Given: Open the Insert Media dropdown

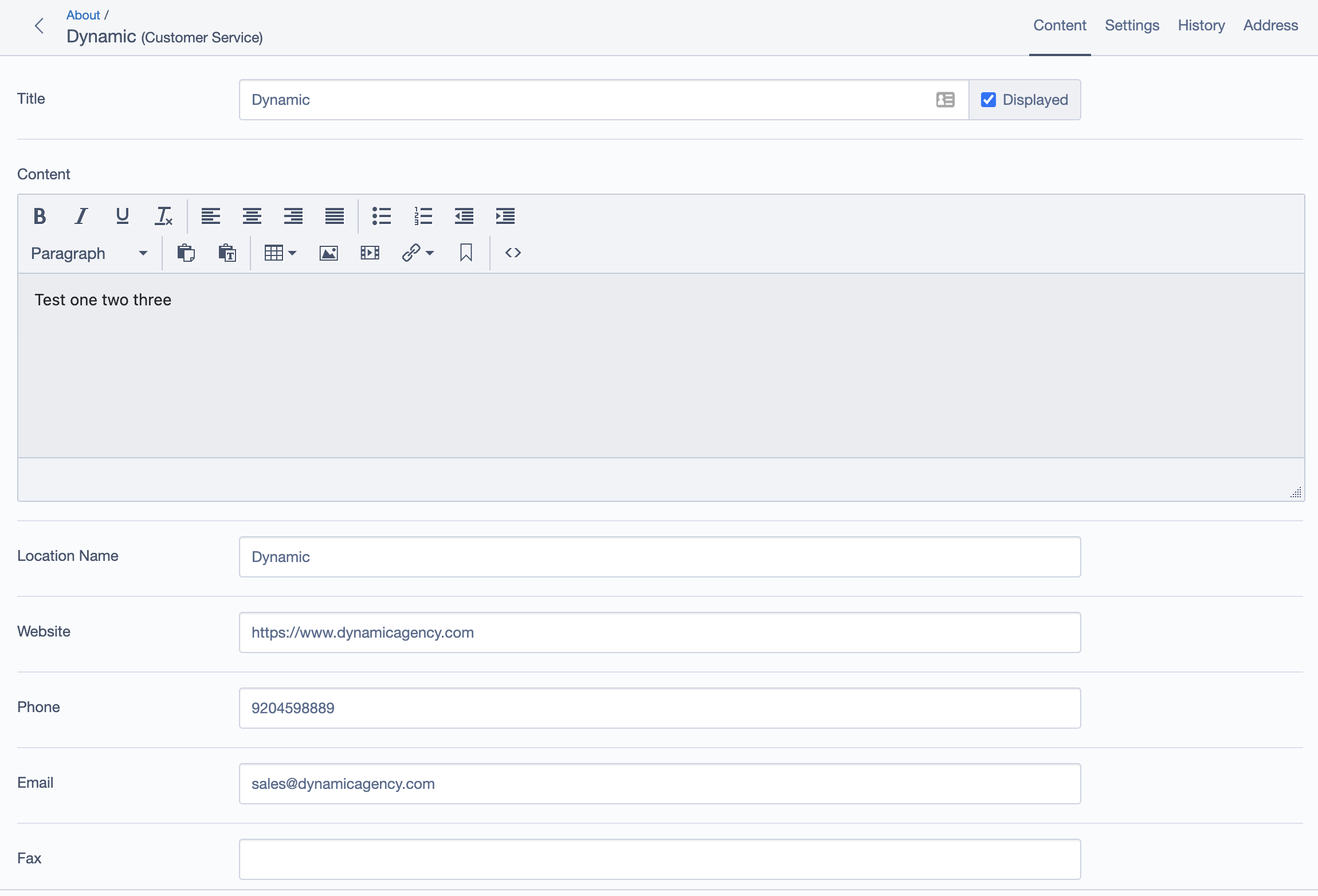Looking at the screenshot, I should tap(370, 253).
